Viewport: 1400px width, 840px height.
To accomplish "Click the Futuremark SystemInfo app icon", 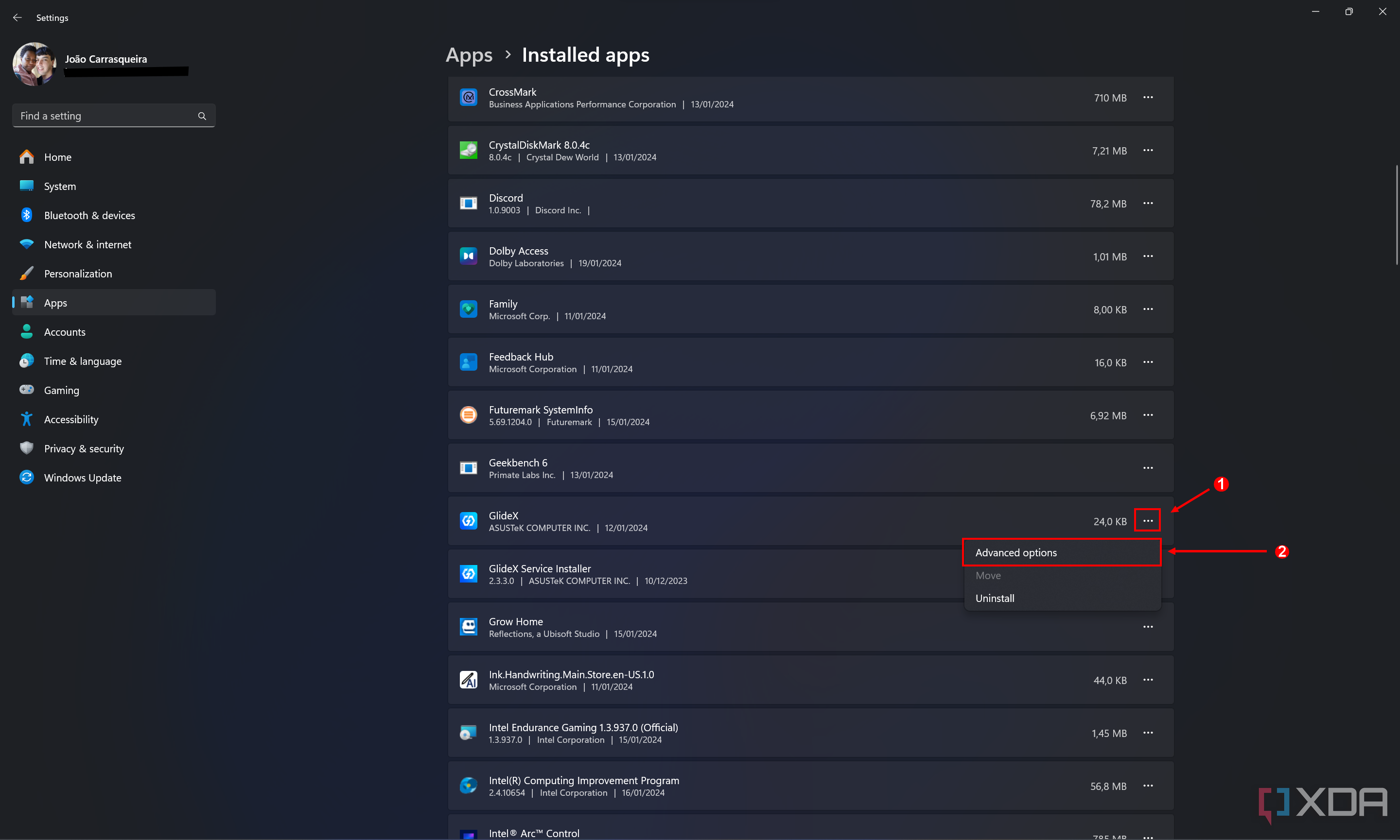I will (468, 415).
